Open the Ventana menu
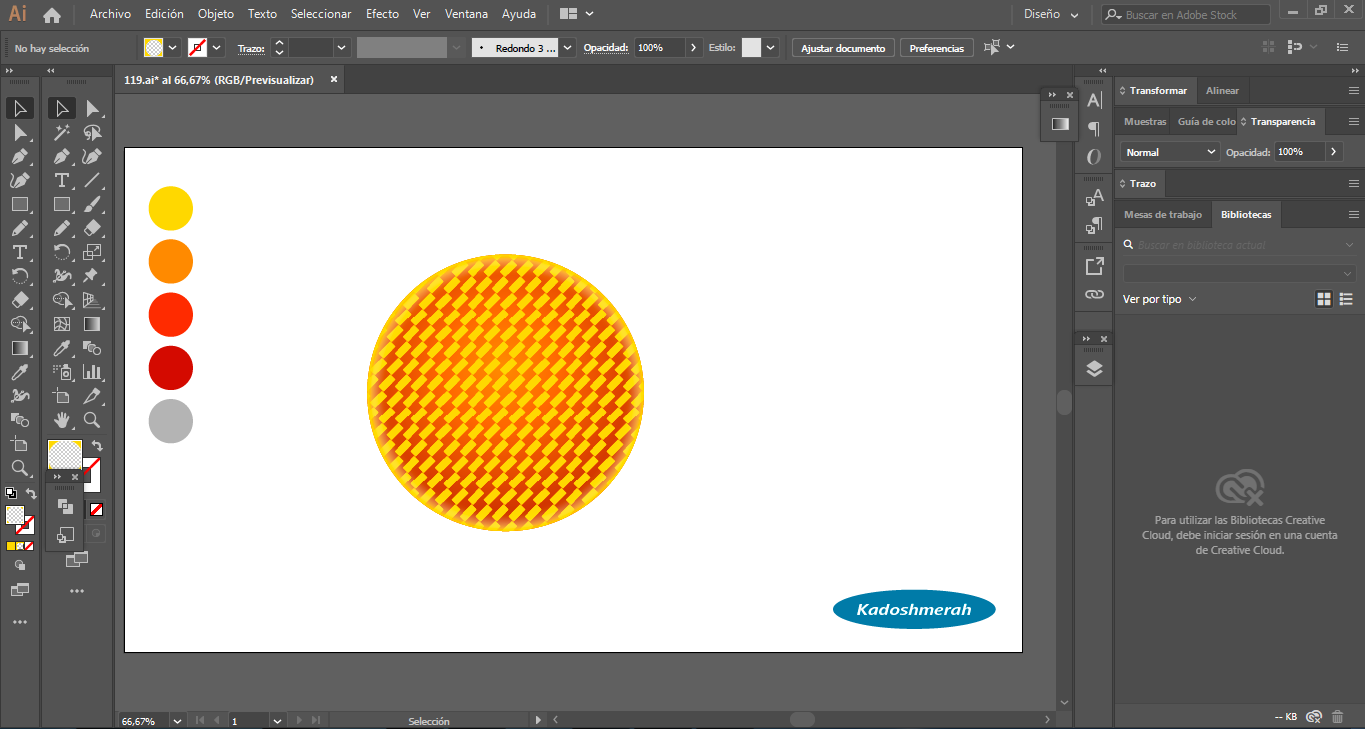Viewport: 1365px width, 729px height. tap(467, 15)
